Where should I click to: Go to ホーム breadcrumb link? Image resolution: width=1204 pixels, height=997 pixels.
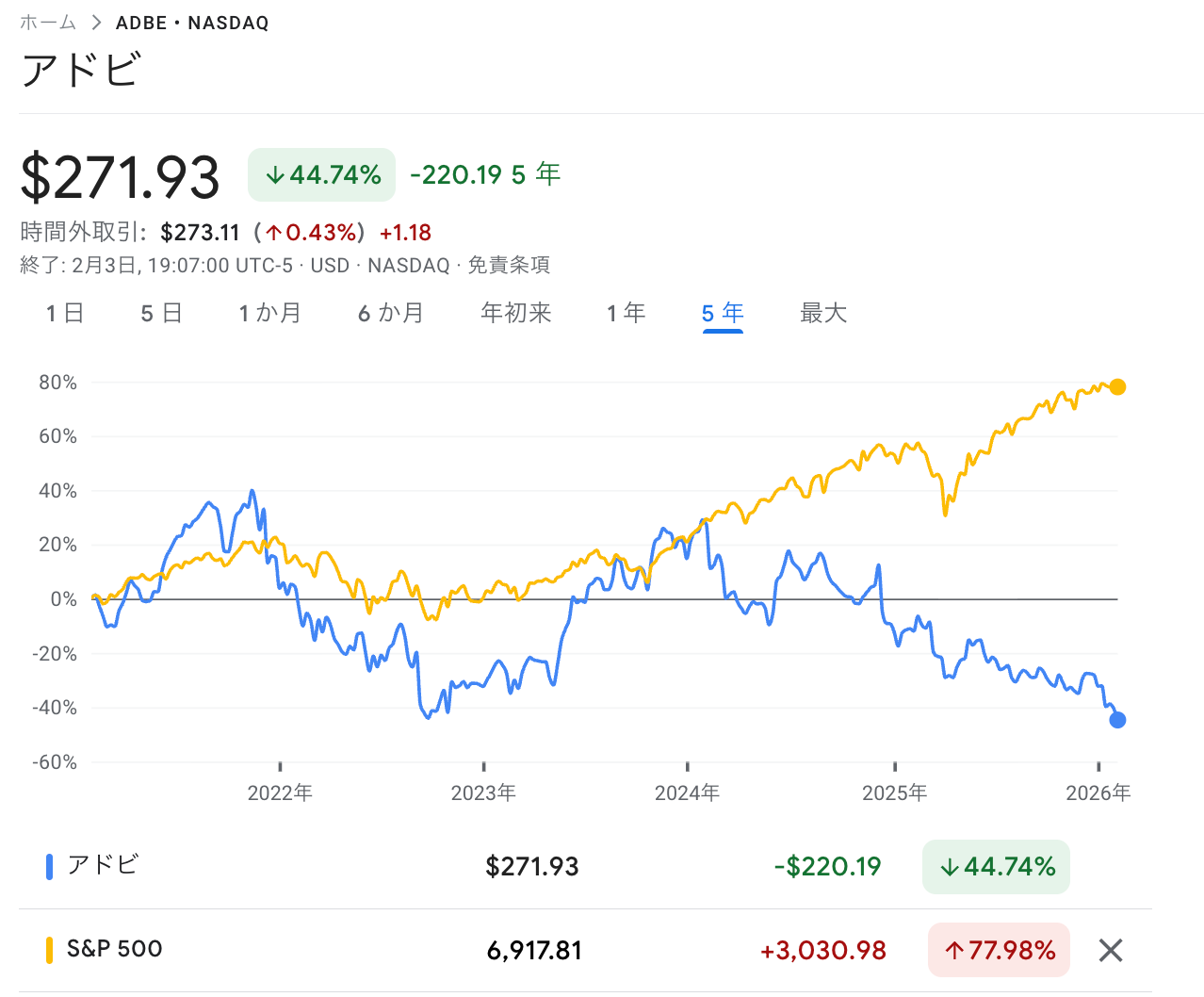point(47,23)
